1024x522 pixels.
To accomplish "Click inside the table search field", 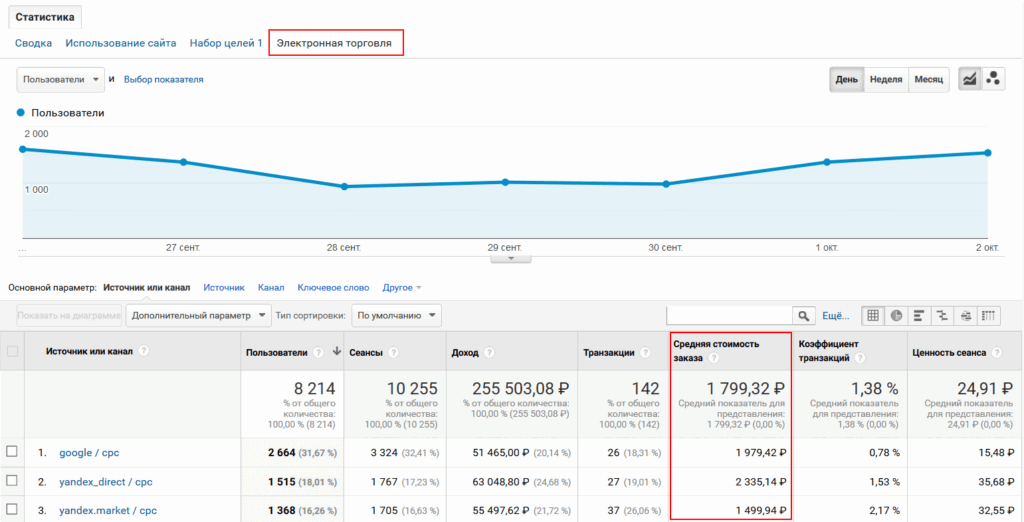I will click(x=729, y=316).
